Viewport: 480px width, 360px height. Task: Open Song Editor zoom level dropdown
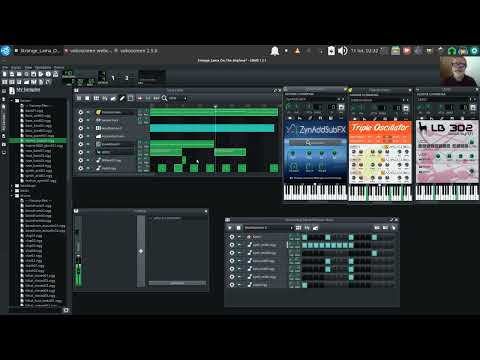tap(178, 98)
